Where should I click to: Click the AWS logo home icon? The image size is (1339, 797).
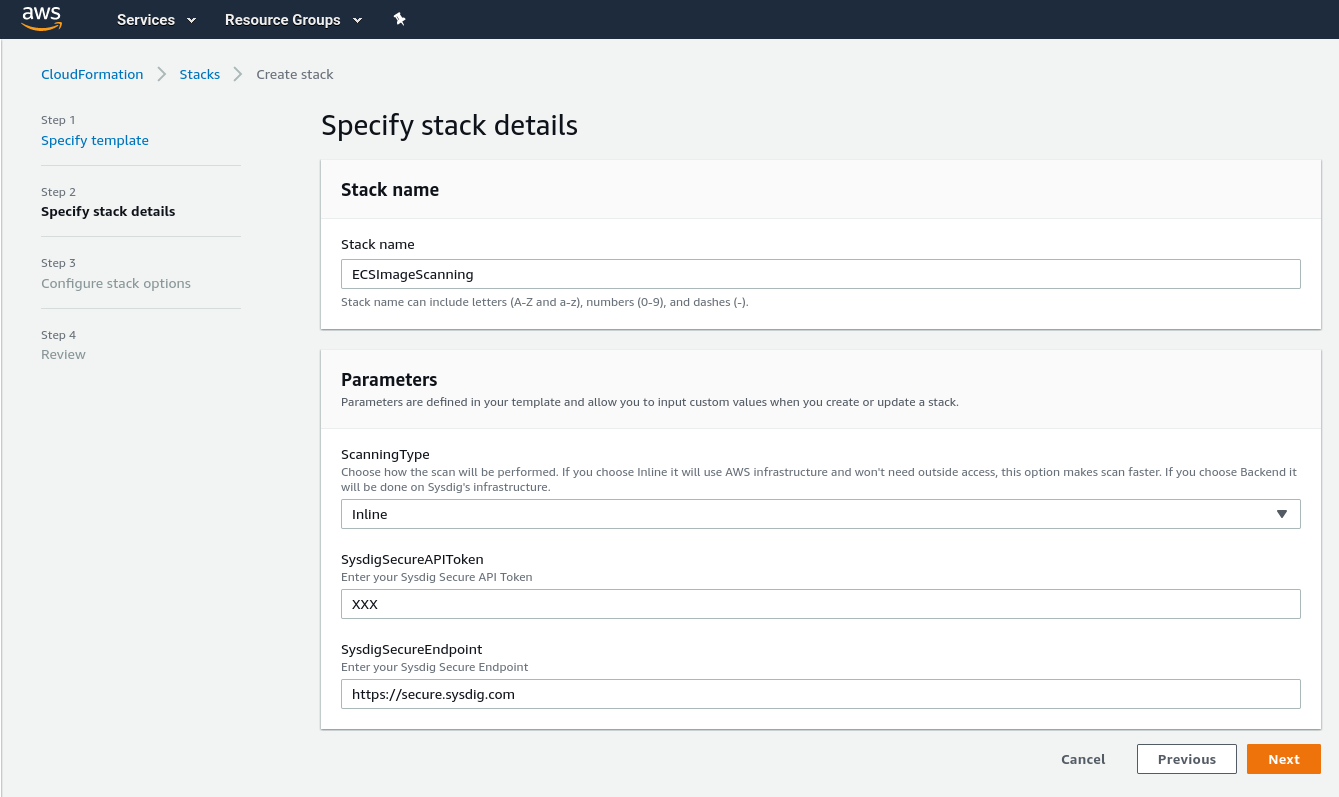[41, 19]
